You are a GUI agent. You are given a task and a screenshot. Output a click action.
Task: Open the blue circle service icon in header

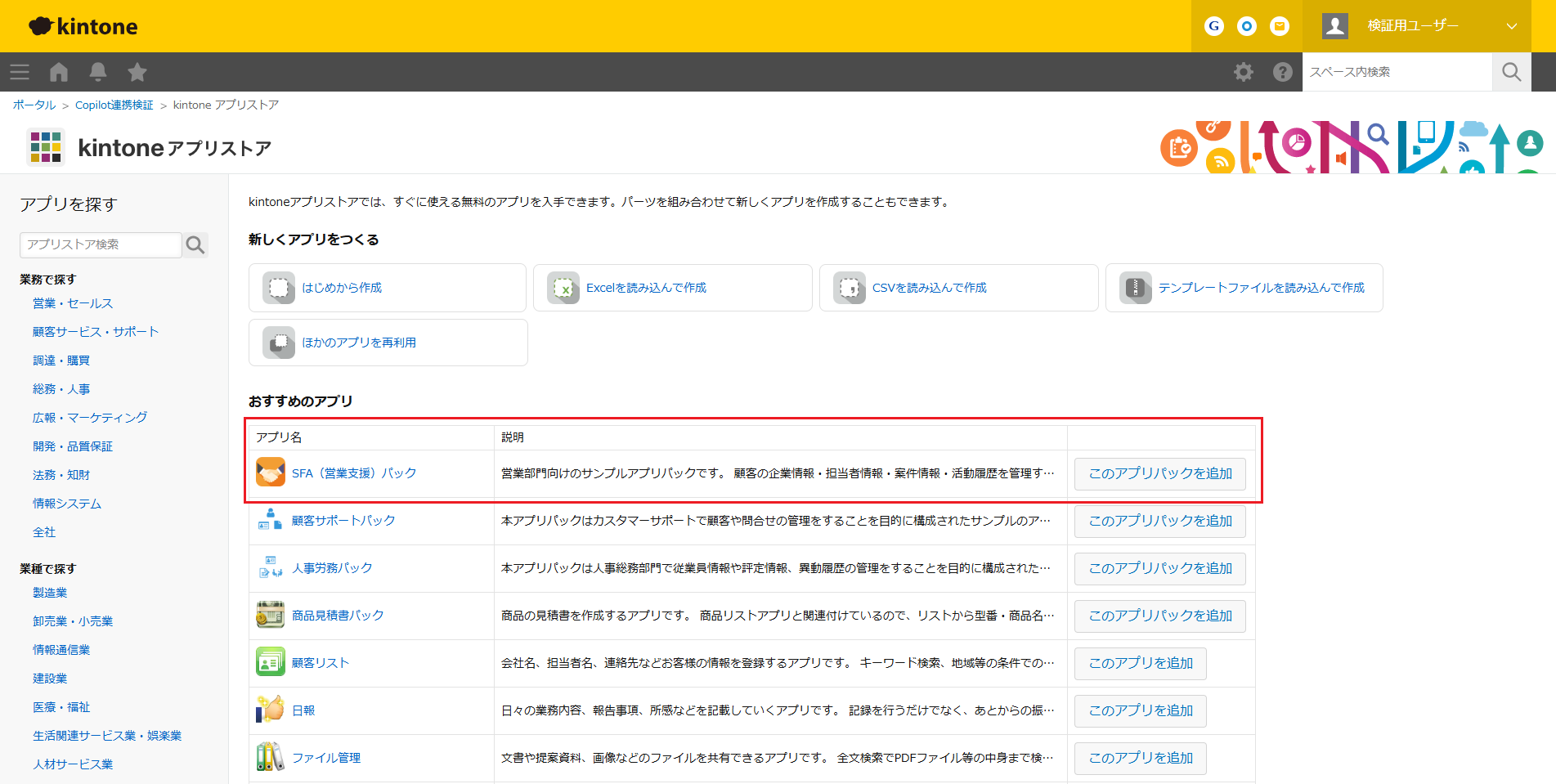(x=1247, y=26)
